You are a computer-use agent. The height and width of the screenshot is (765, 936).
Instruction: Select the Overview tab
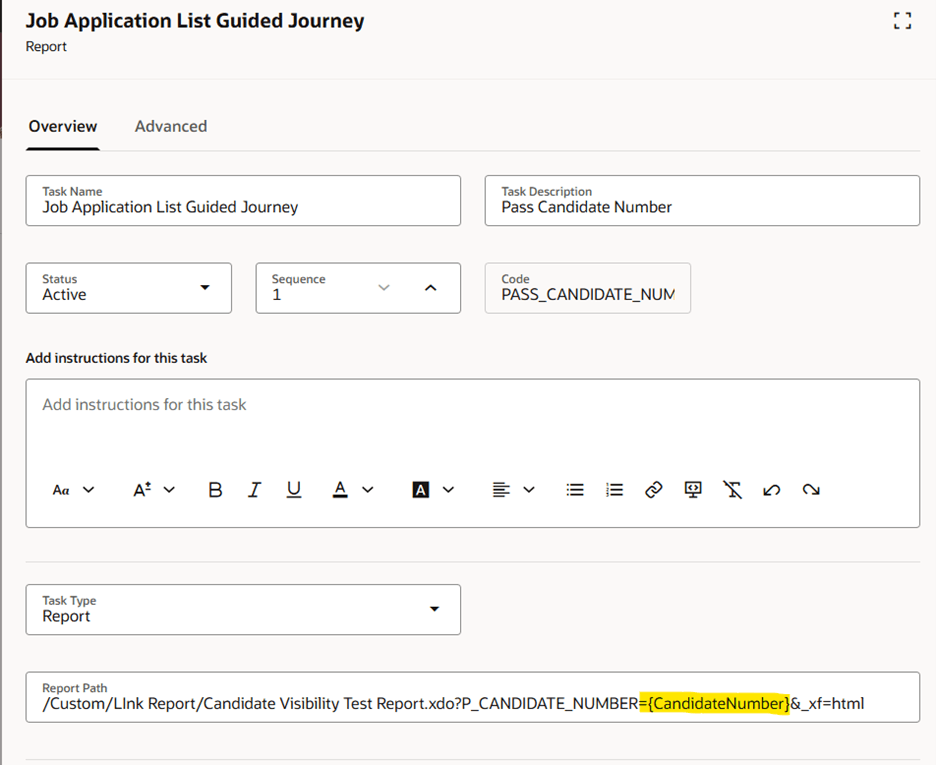coord(63,127)
